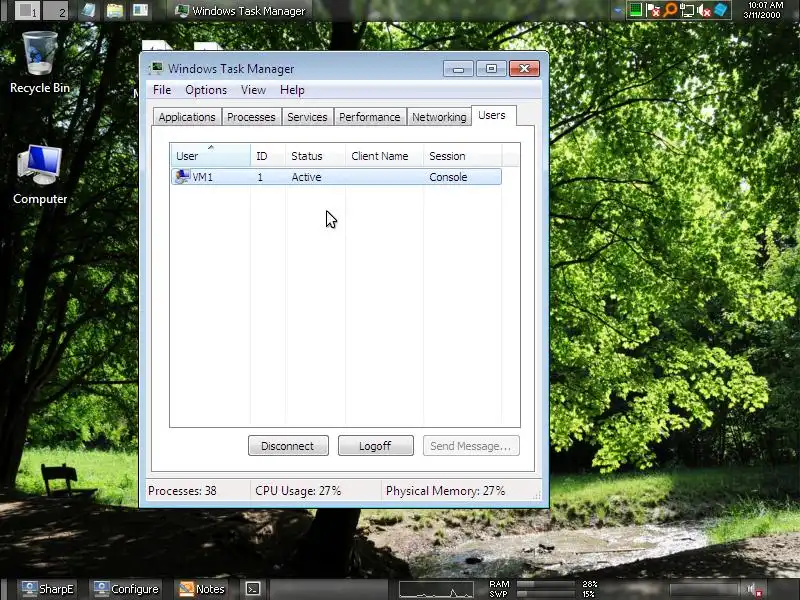Click the RAM usage bar
Screen dimensions: 800x600
coord(547,584)
